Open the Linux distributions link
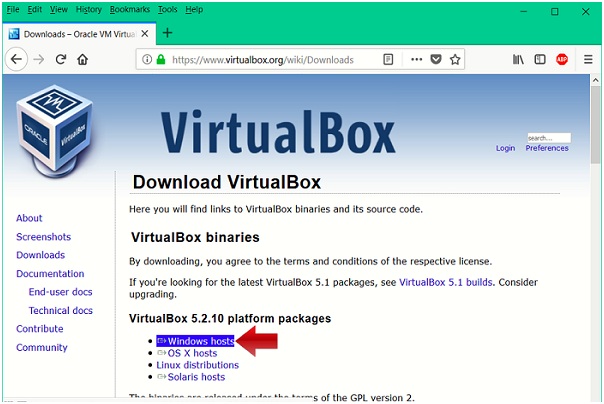The height and width of the screenshot is (404, 604). 198,365
